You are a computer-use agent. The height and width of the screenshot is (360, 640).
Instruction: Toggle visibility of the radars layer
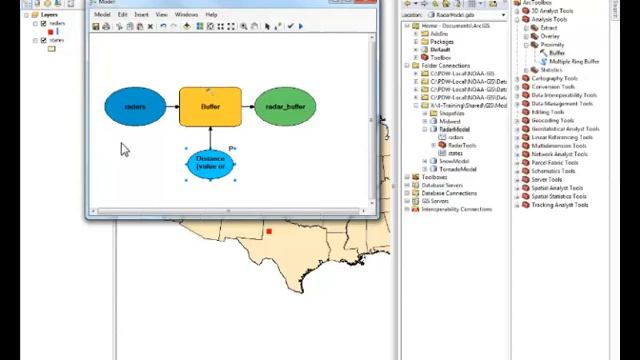point(44,24)
